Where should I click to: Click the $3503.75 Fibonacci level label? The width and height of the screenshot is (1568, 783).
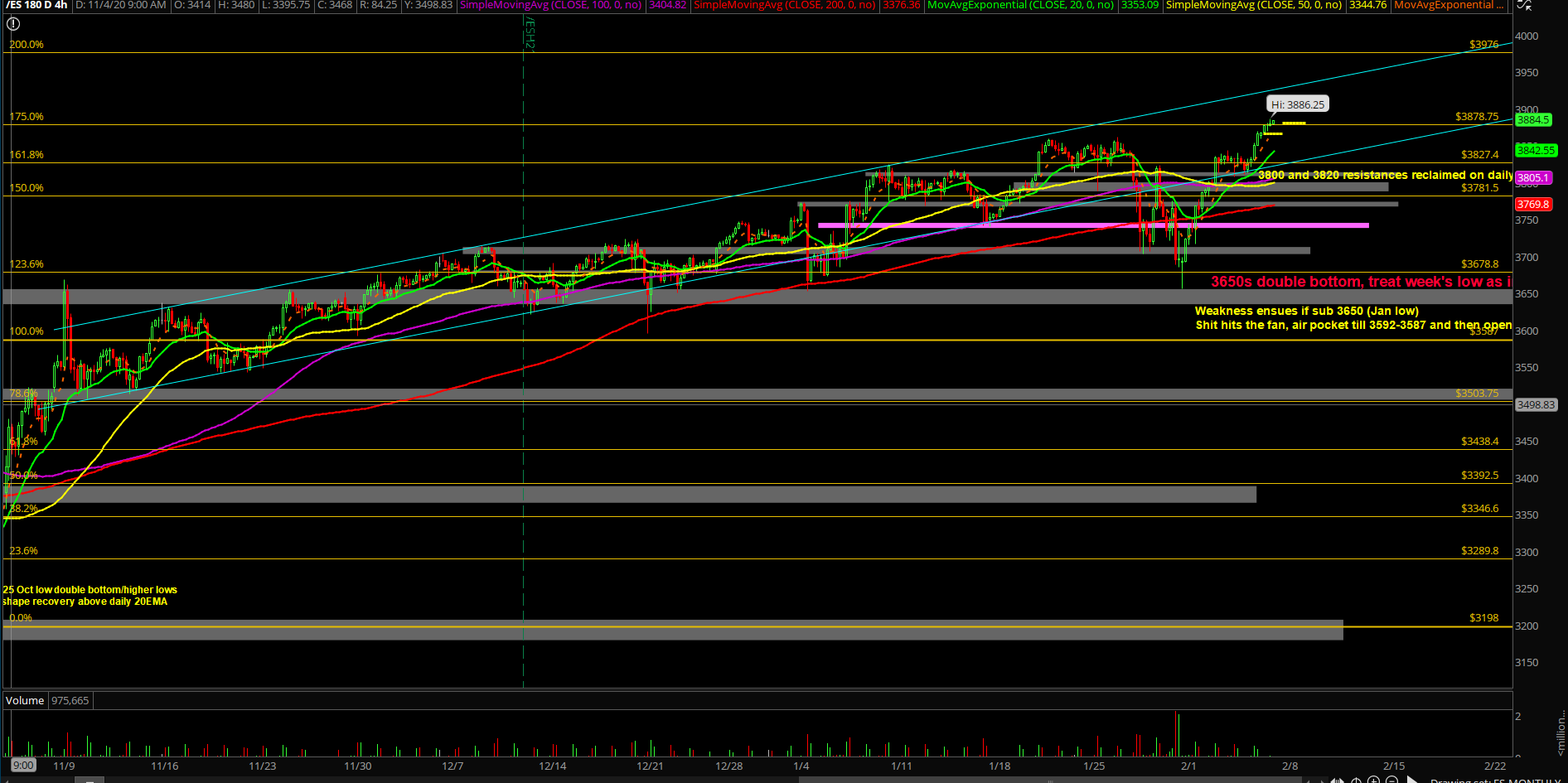[1477, 394]
